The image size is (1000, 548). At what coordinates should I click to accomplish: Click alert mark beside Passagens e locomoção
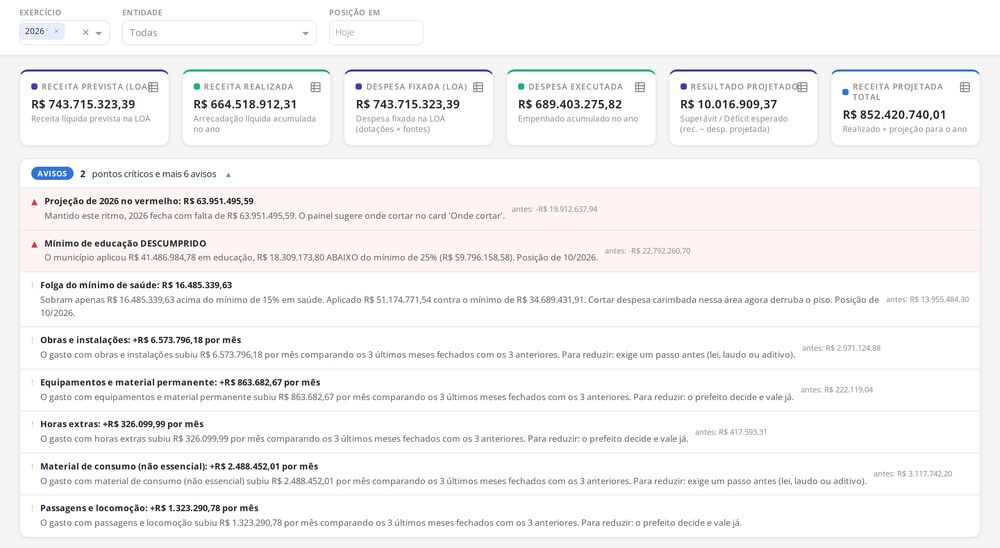[33, 508]
